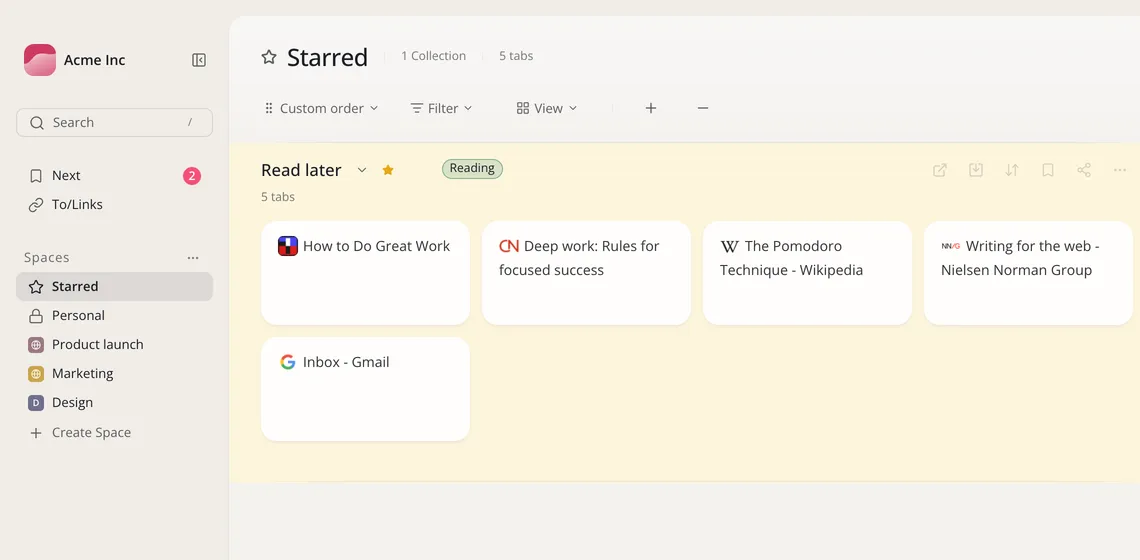The height and width of the screenshot is (560, 1140).
Task: Open Spaces more options (three dots)
Action: point(193,257)
